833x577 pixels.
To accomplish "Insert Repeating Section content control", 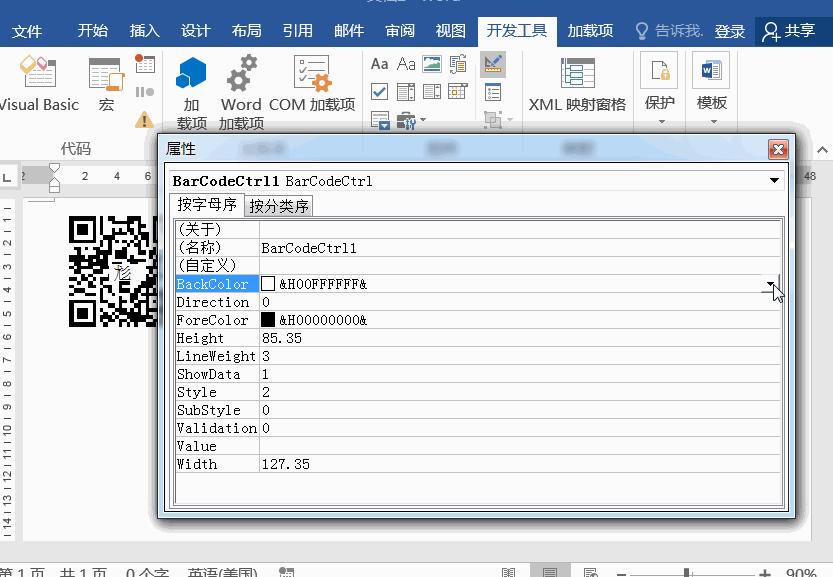I will click(x=380, y=121).
